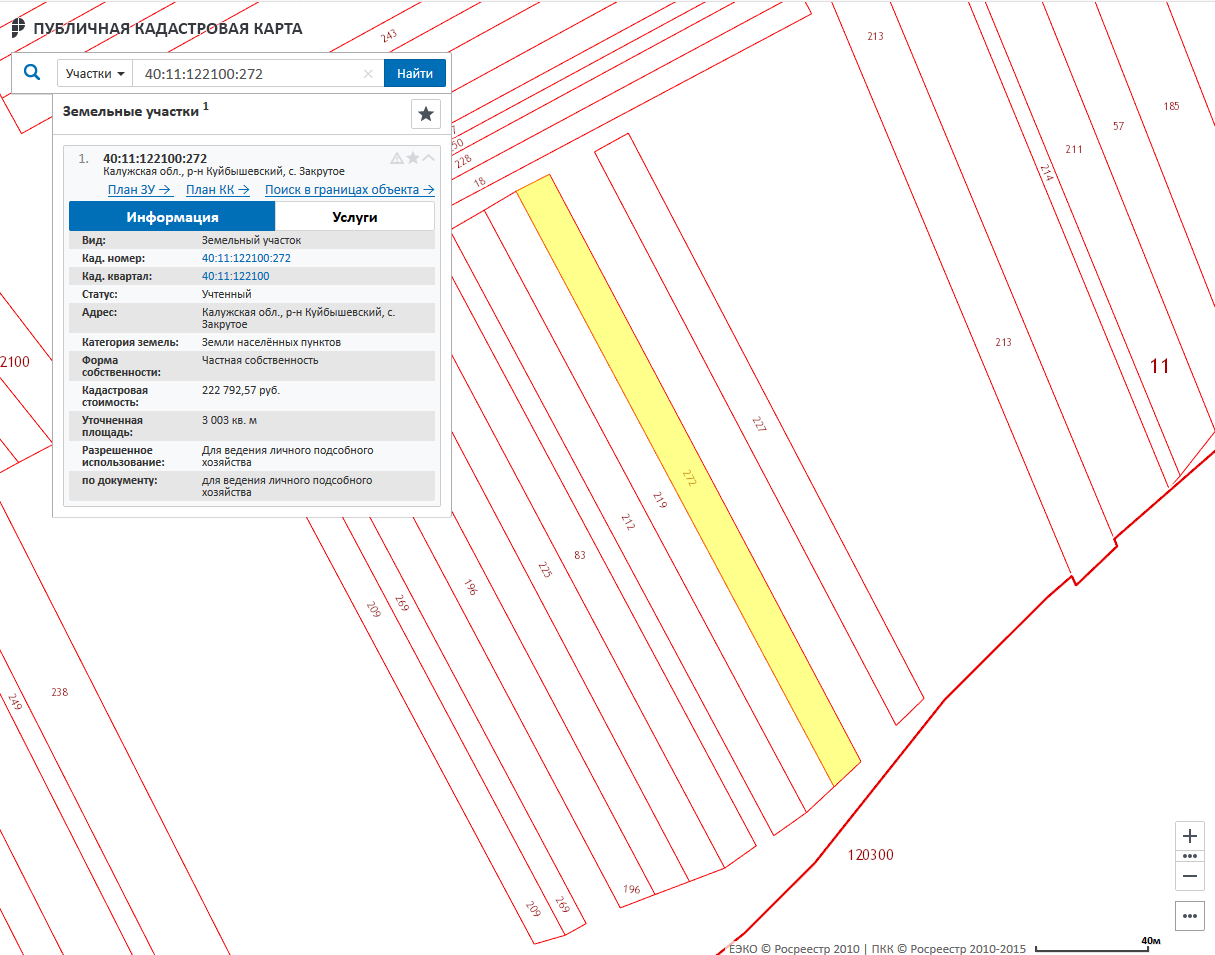Select parcel labeled 227 on map
Viewport: 1215px width, 955px height.
pyautogui.click(x=759, y=423)
